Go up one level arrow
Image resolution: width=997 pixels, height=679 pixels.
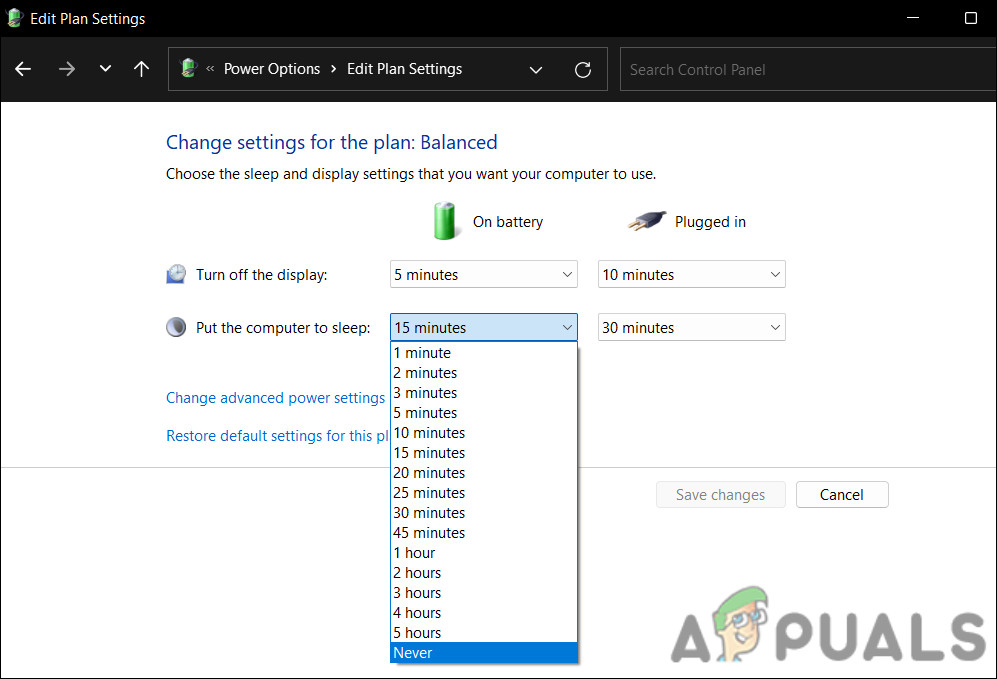(141, 69)
